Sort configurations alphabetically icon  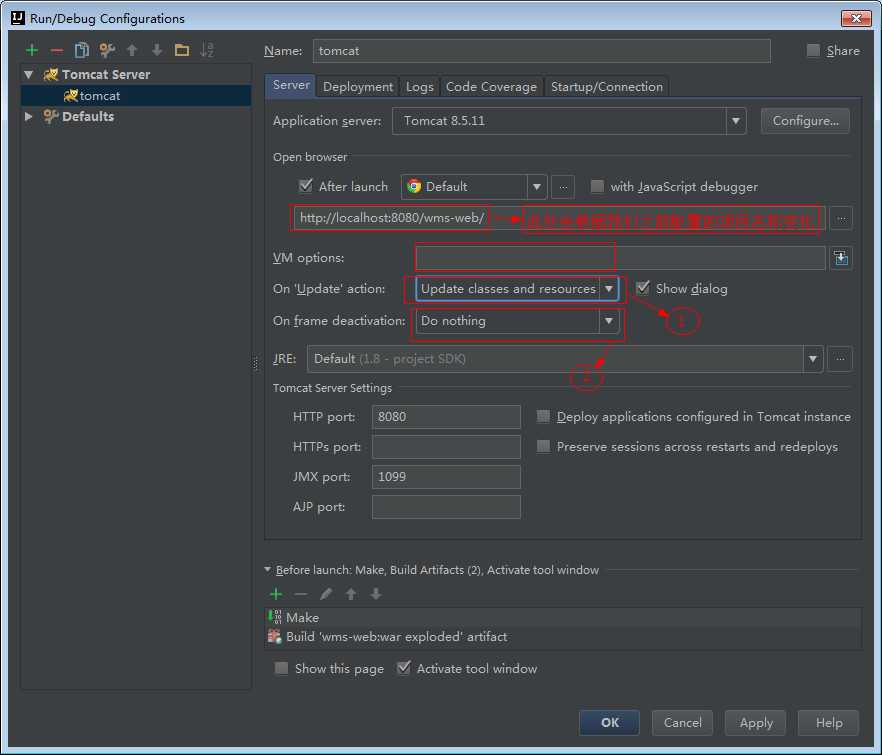207,51
